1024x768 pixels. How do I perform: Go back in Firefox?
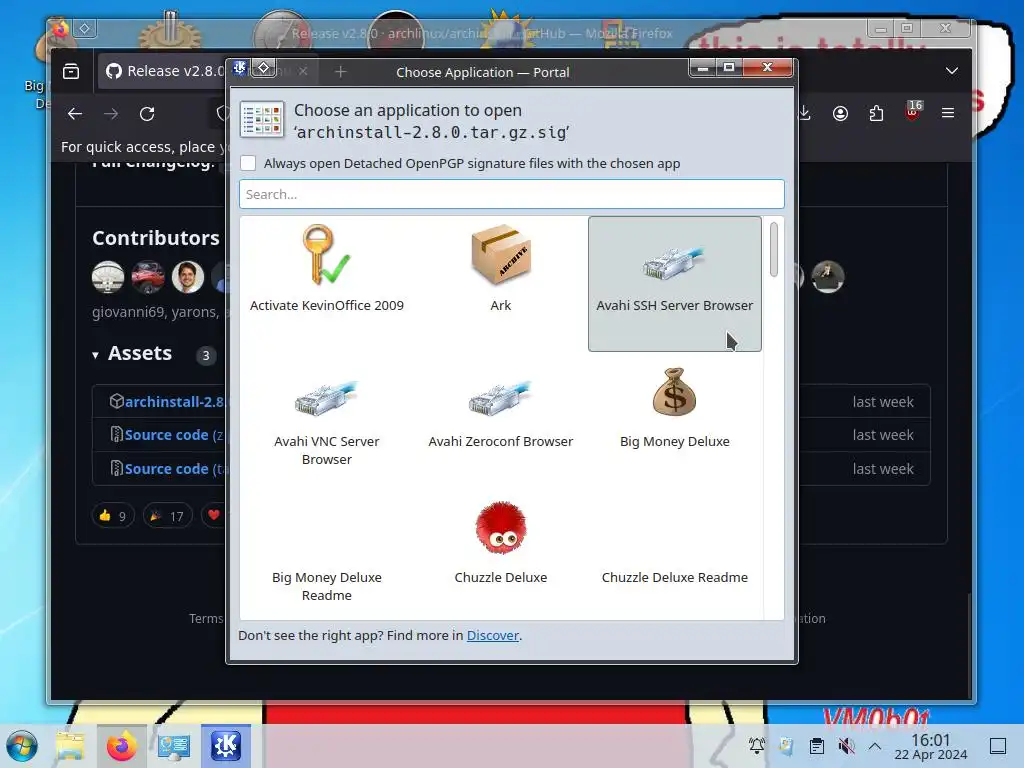point(75,114)
